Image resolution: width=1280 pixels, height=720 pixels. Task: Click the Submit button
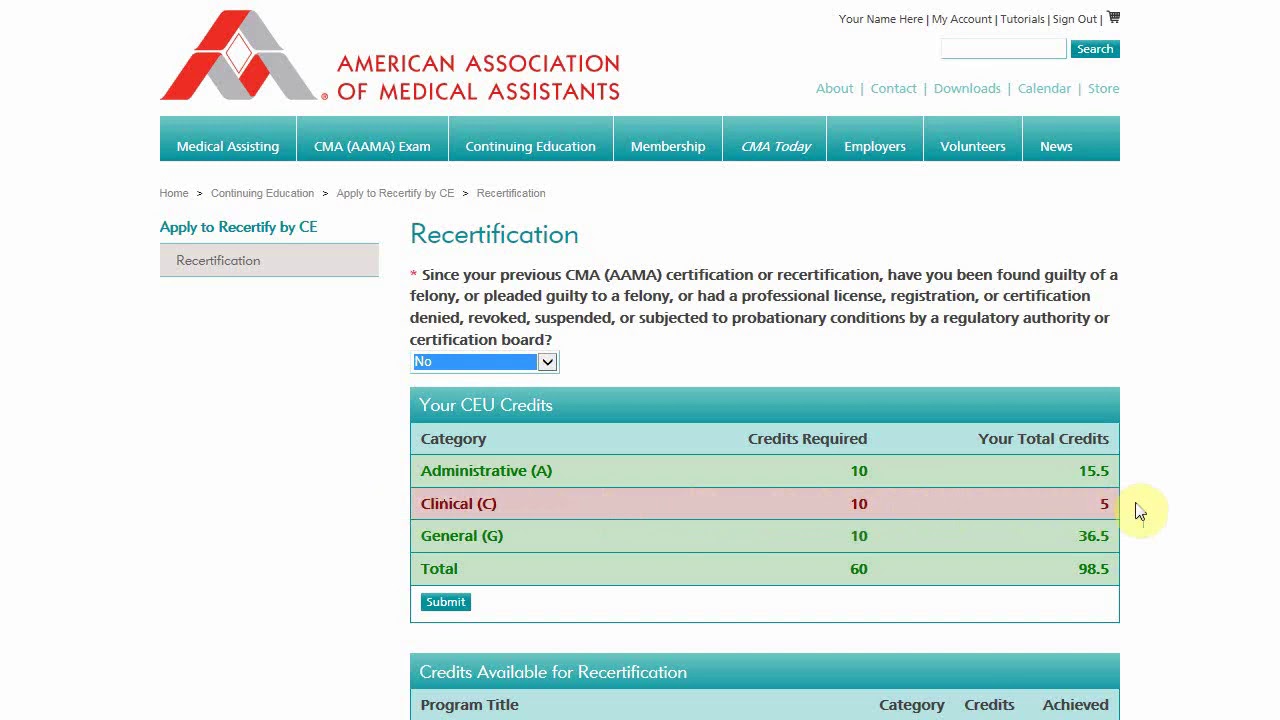445,602
